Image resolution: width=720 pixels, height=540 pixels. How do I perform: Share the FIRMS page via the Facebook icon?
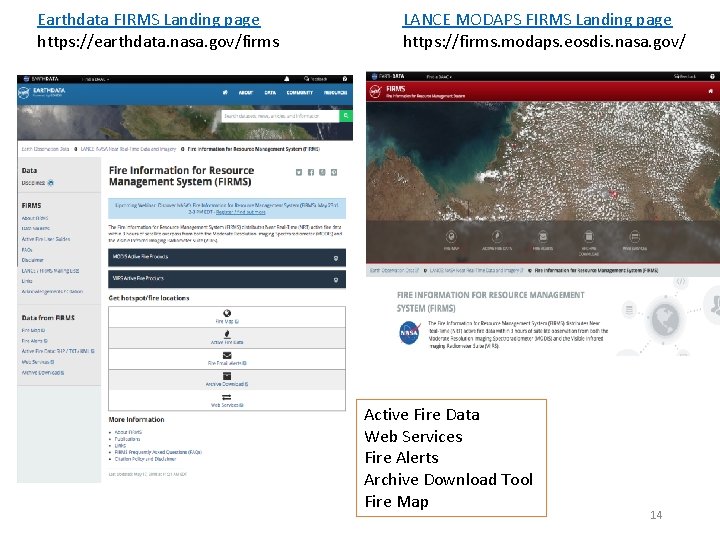[x=311, y=172]
